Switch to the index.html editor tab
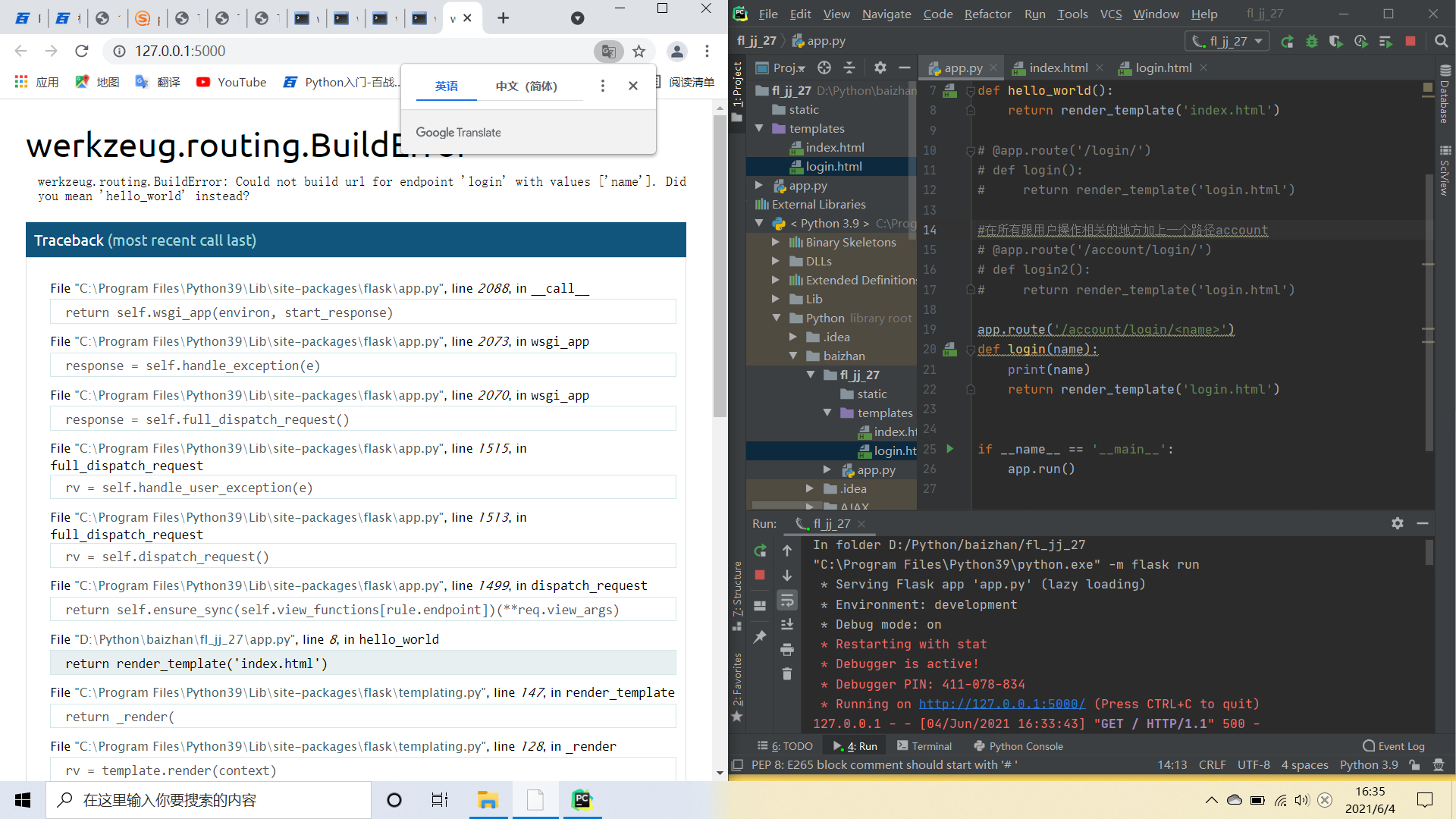 pos(1058,68)
